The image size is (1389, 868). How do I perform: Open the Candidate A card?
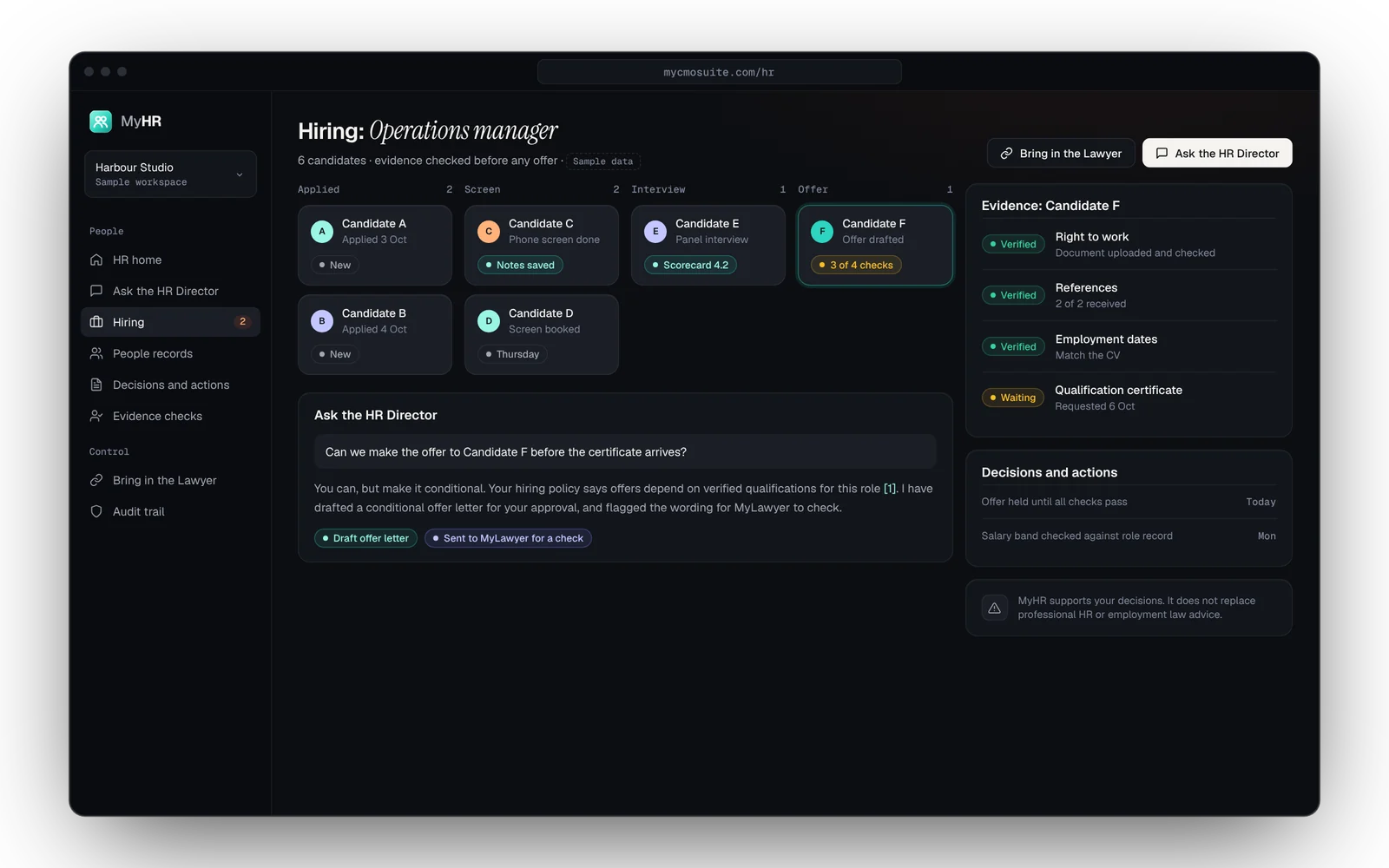tap(375, 245)
